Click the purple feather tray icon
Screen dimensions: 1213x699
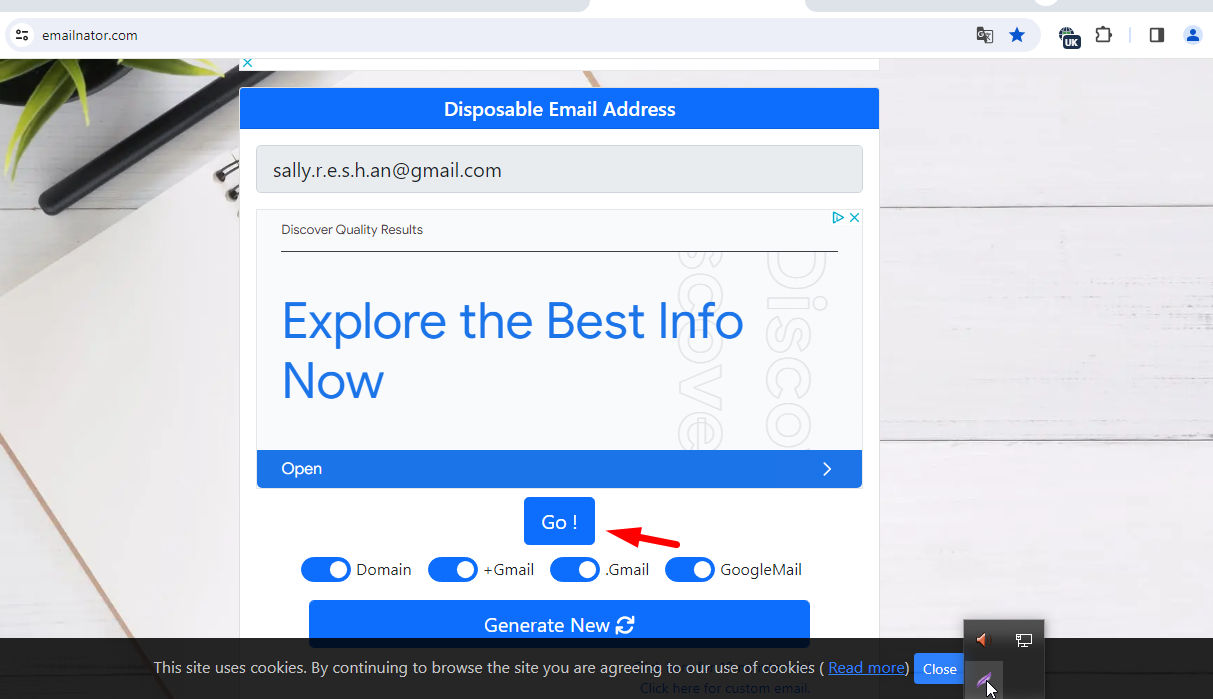click(985, 681)
